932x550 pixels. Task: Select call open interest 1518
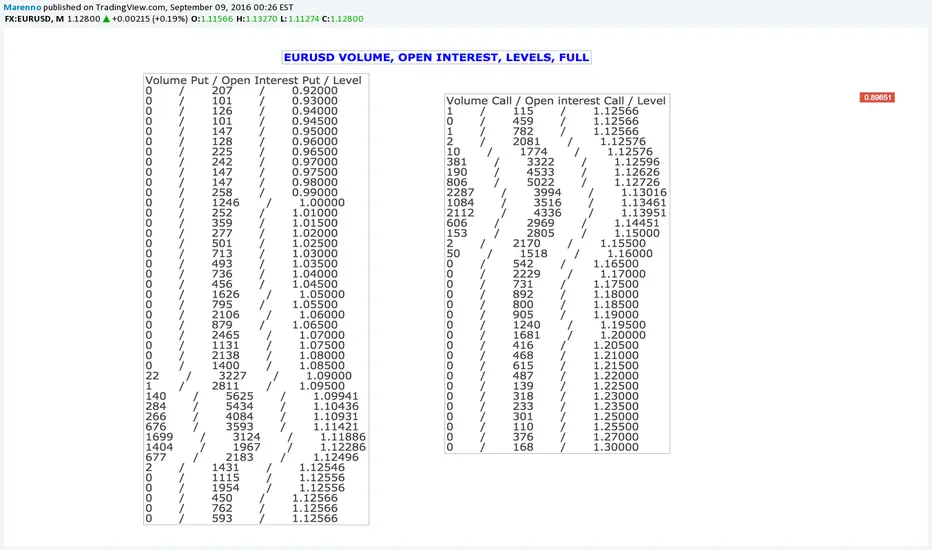pyautogui.click(x=533, y=253)
